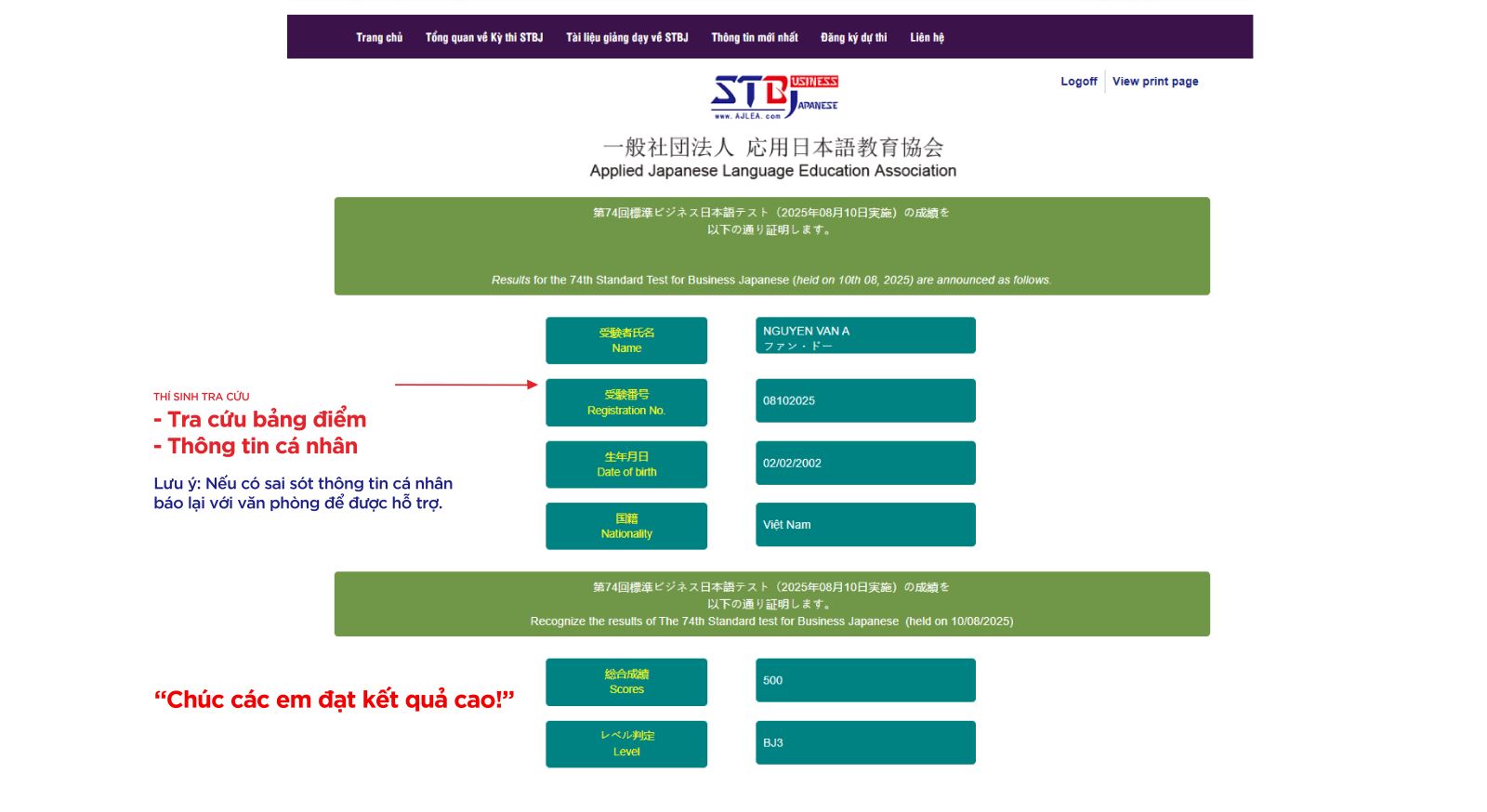The image size is (1487, 812).
Task: Click the Registration No. label box
Action: point(626,402)
